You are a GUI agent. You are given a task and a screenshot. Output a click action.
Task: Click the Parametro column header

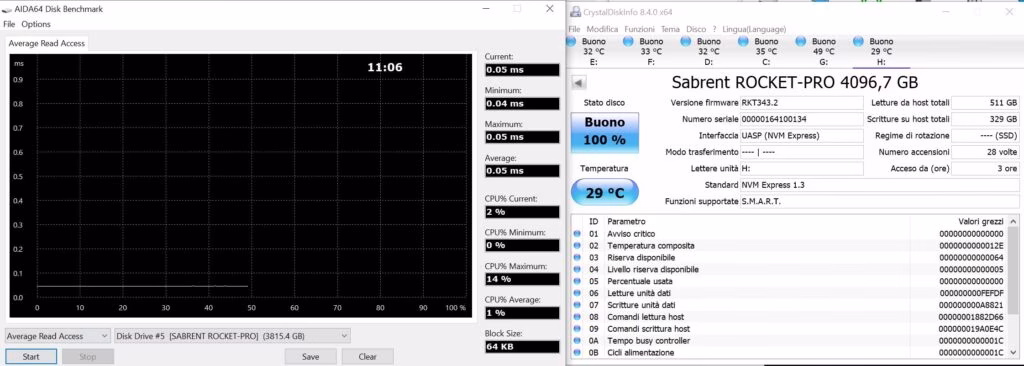click(626, 222)
